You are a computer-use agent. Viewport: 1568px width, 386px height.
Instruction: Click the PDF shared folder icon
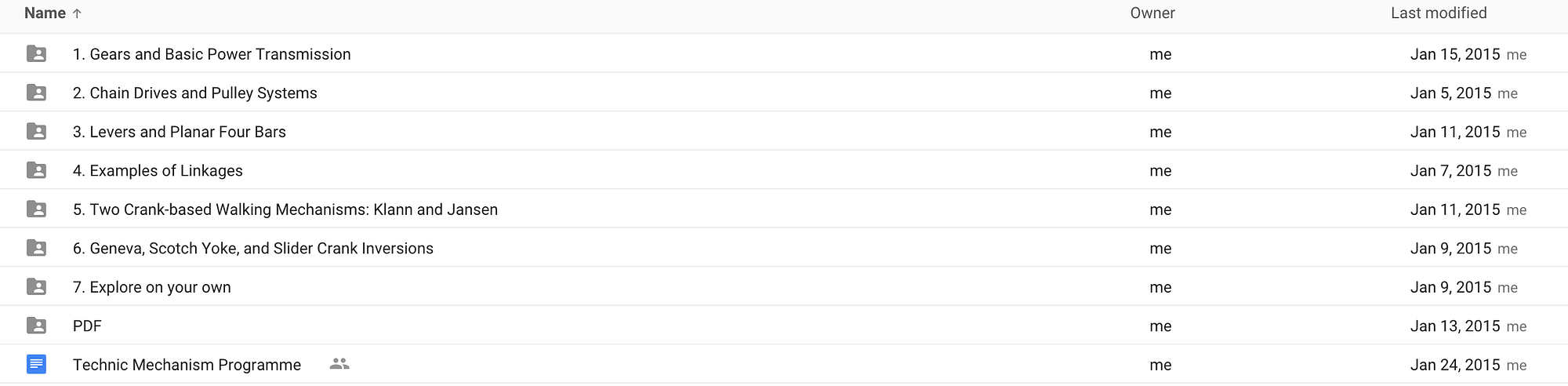pos(36,326)
